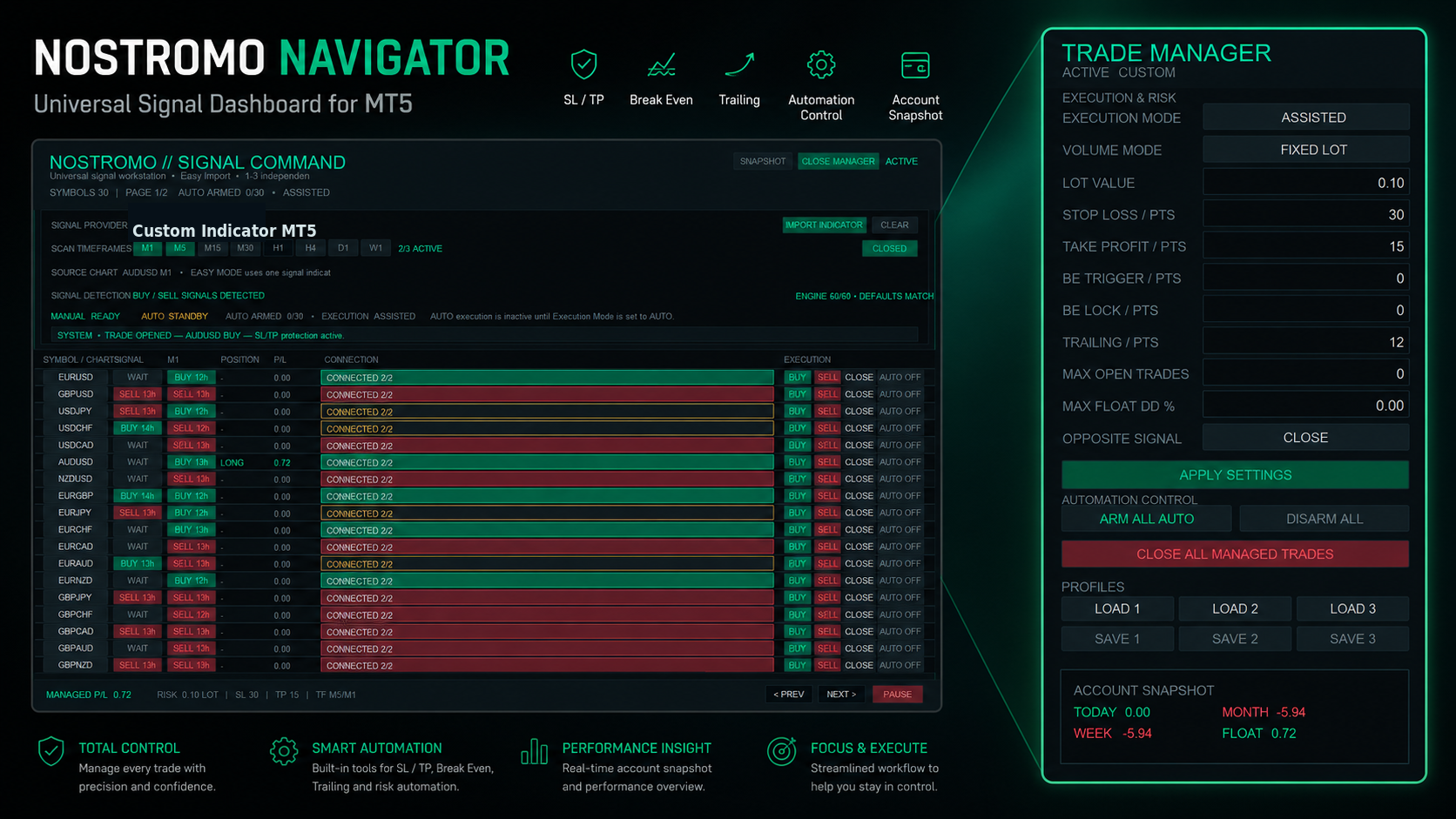
Task: Click SELL in the GBPUSD row
Action: pos(827,394)
